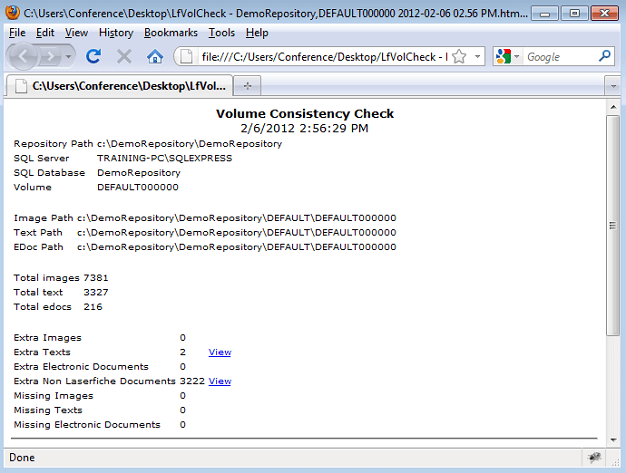
Task: Open the History menu
Action: [x=116, y=33]
